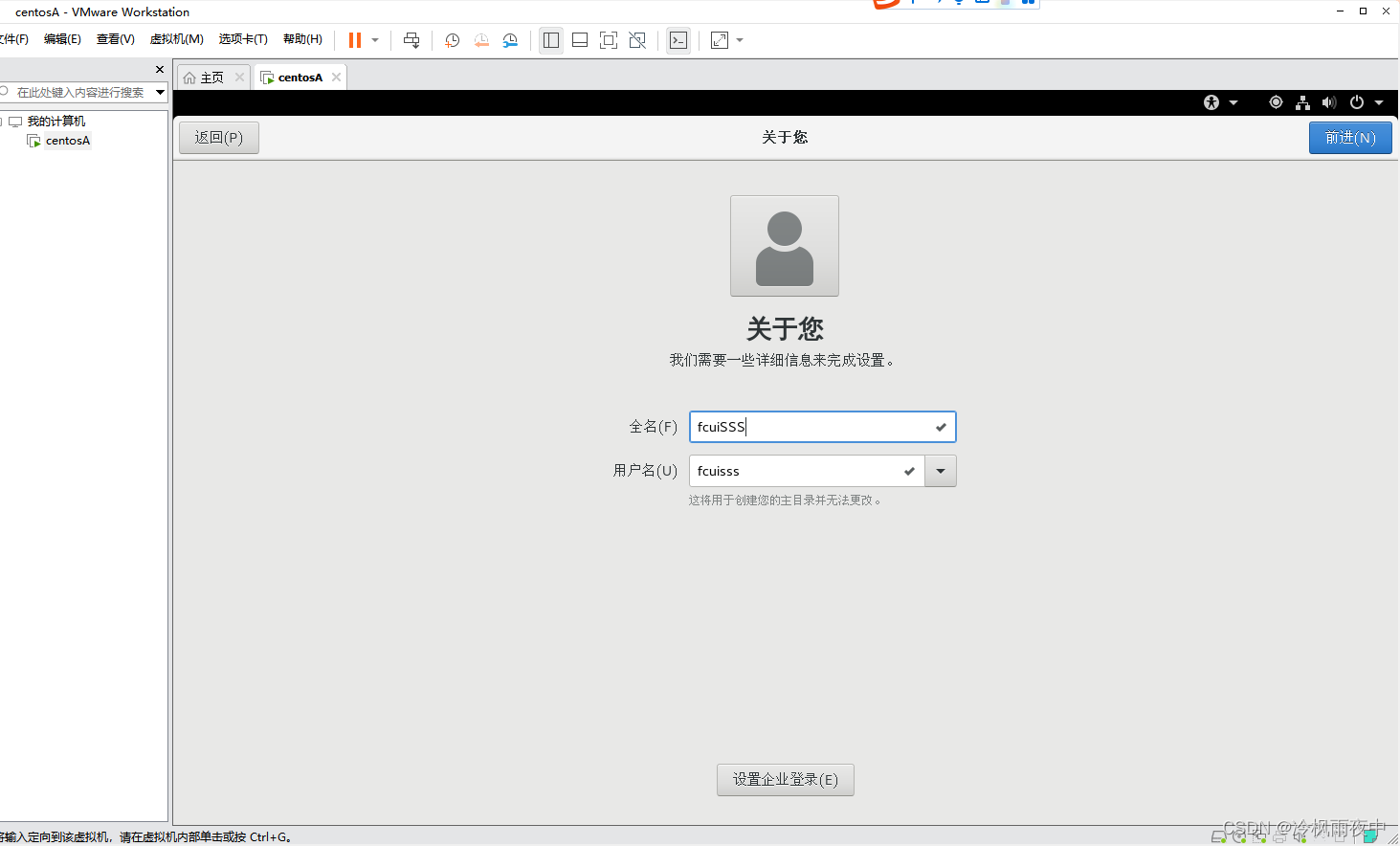1400x846 pixels.
Task: Pause the virtual machine with the orange button
Action: [355, 40]
